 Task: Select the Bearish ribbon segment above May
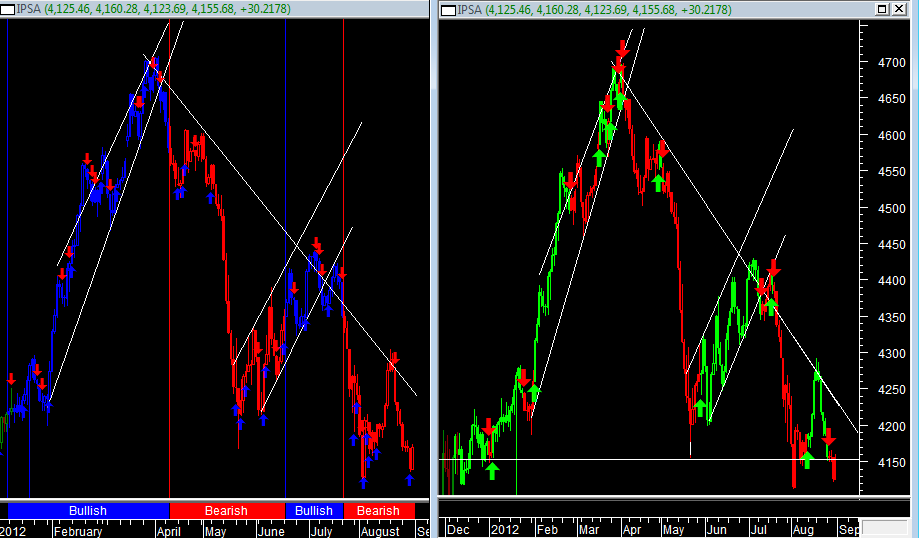[227, 510]
